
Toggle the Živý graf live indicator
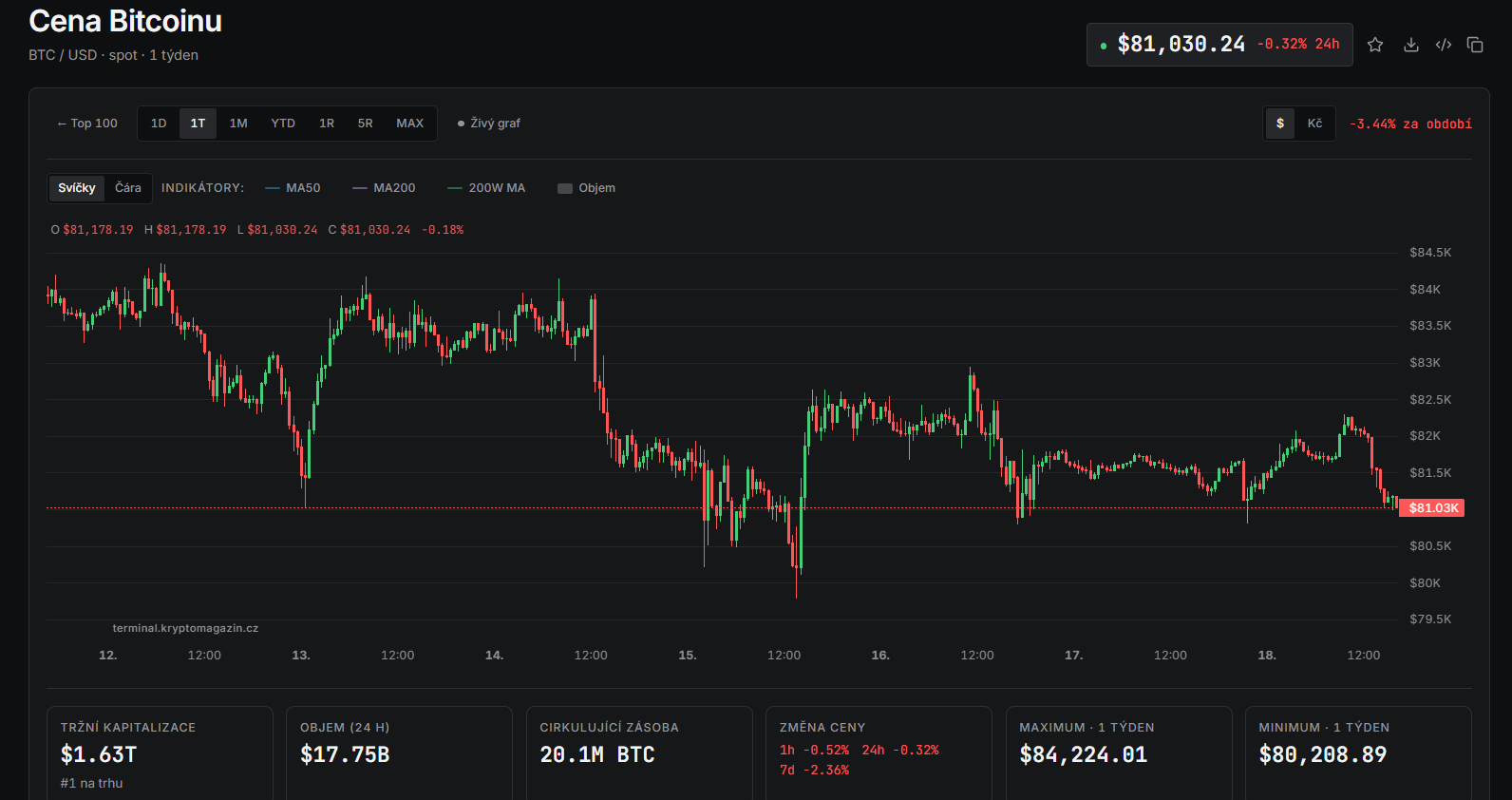489,124
